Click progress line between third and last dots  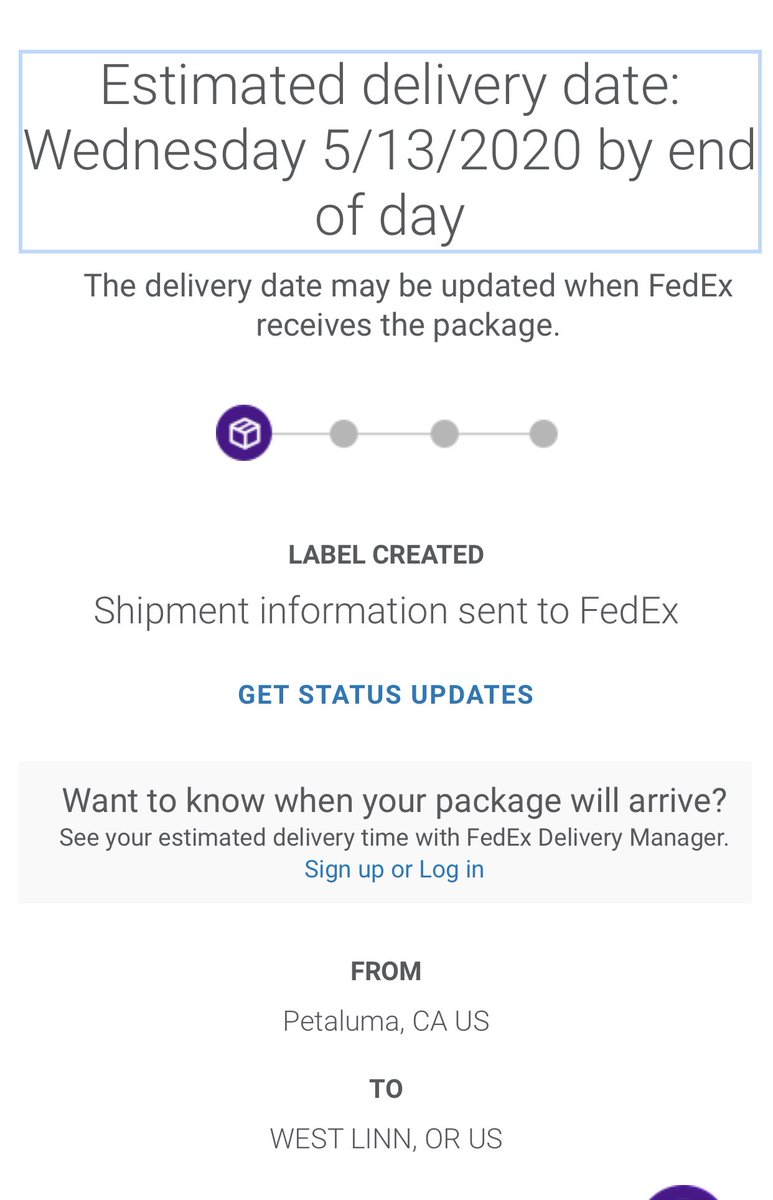[x=494, y=434]
